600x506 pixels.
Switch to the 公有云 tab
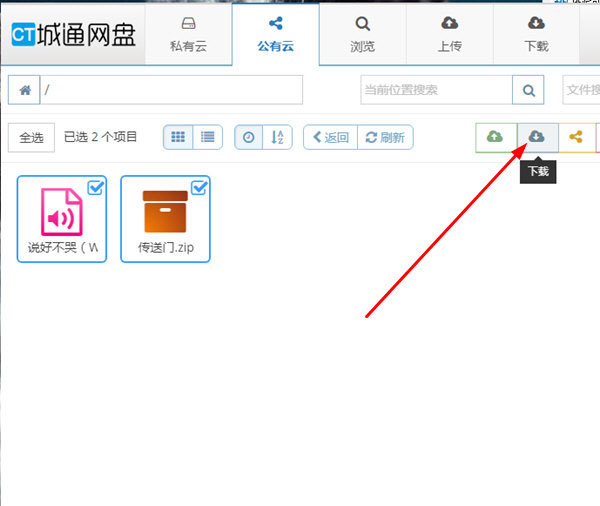[276, 35]
